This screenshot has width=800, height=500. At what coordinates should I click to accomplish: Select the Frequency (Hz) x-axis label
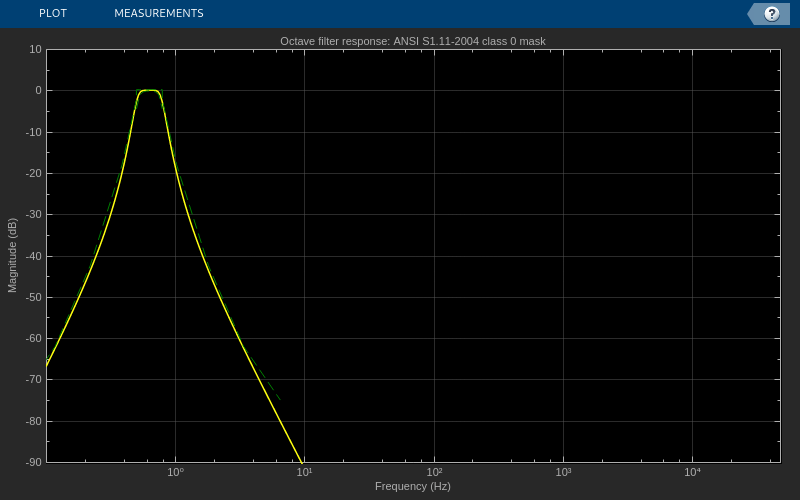[x=413, y=486]
